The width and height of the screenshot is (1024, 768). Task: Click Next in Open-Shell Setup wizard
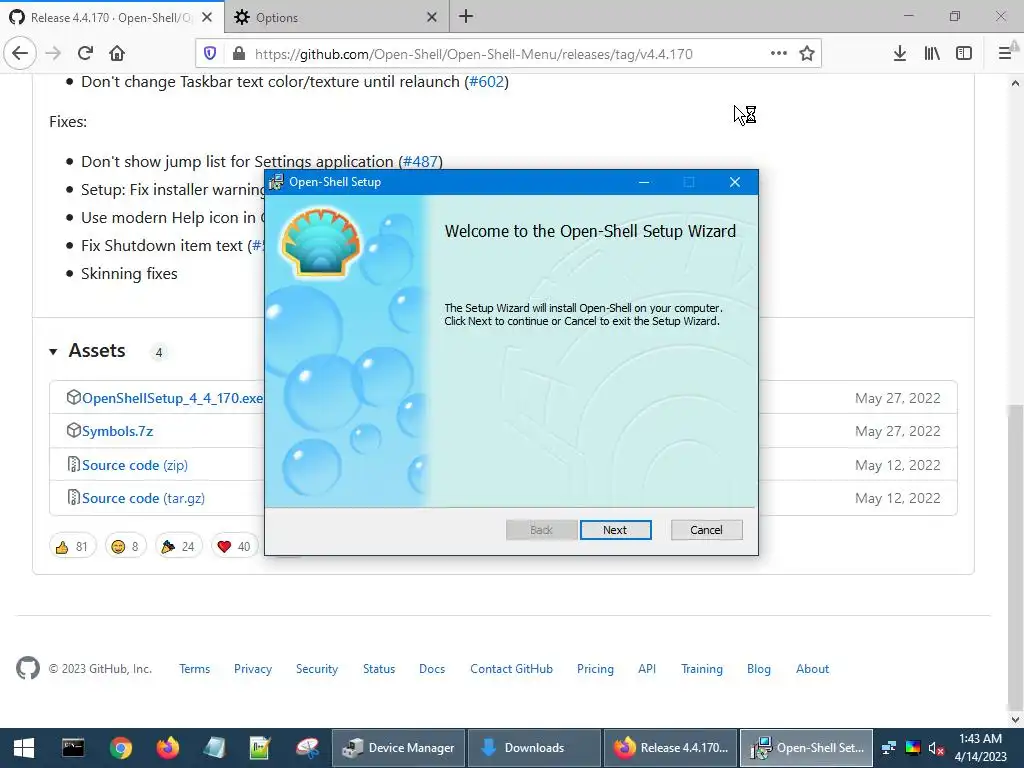point(615,530)
